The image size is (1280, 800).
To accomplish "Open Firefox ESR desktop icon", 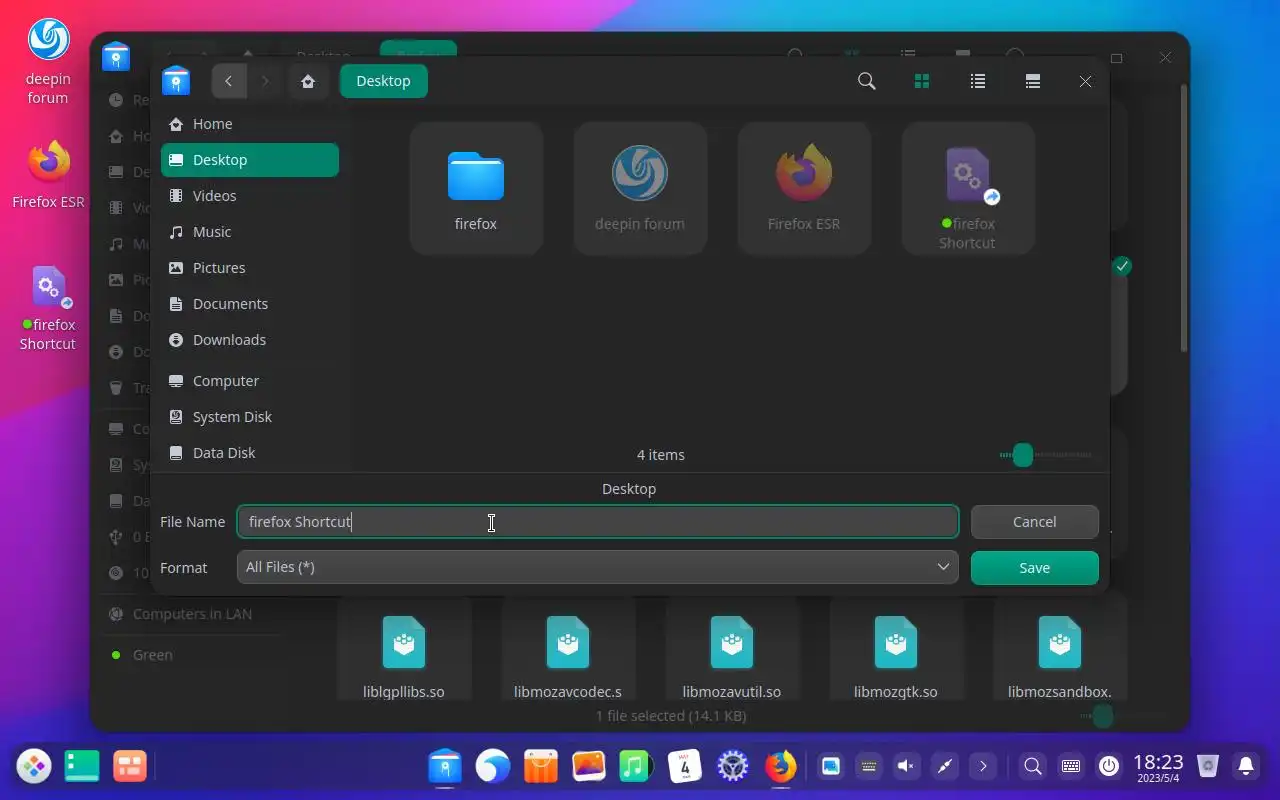I will pyautogui.click(x=48, y=175).
